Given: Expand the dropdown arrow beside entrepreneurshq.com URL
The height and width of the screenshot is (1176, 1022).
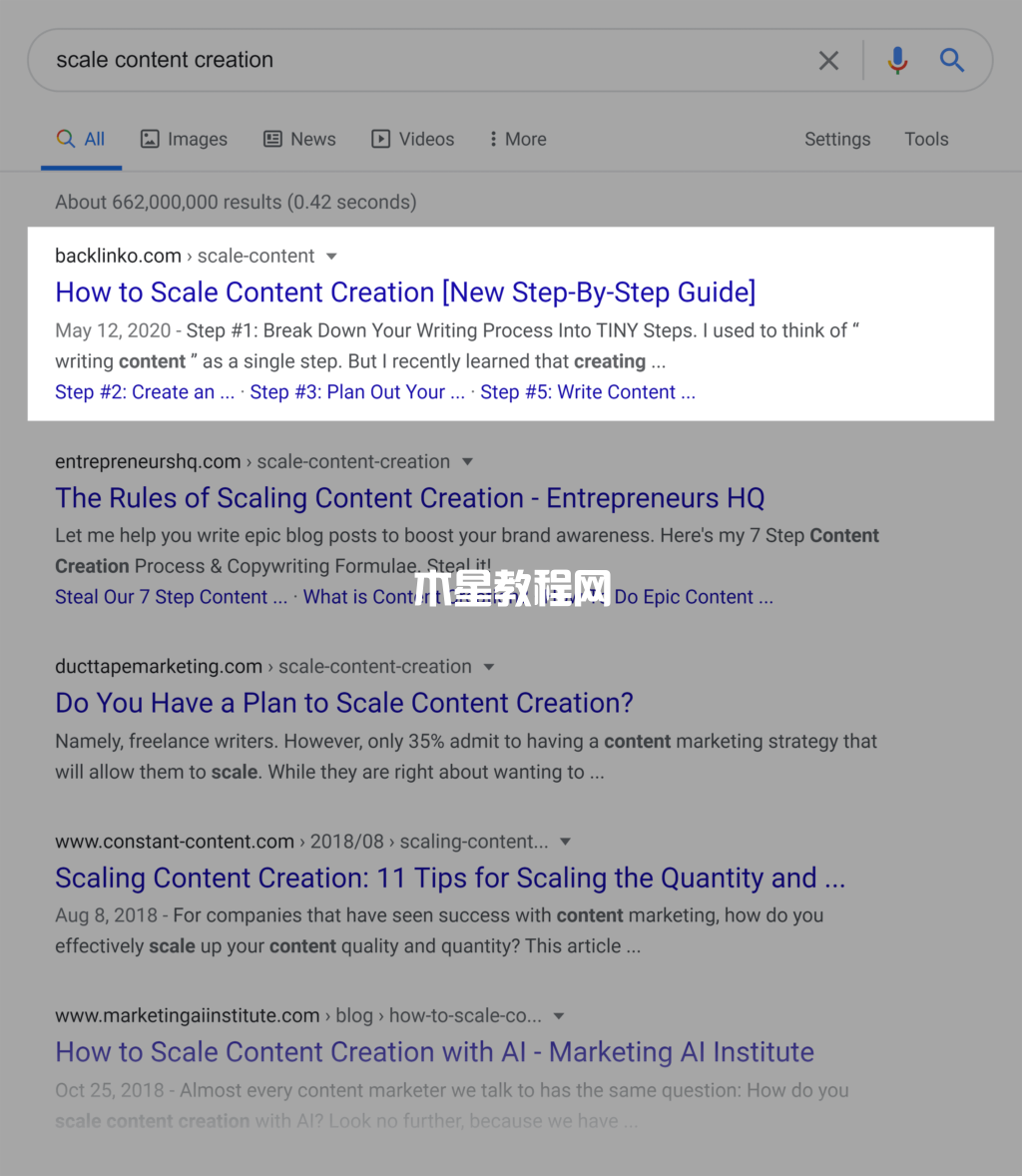Looking at the screenshot, I should pos(467,462).
